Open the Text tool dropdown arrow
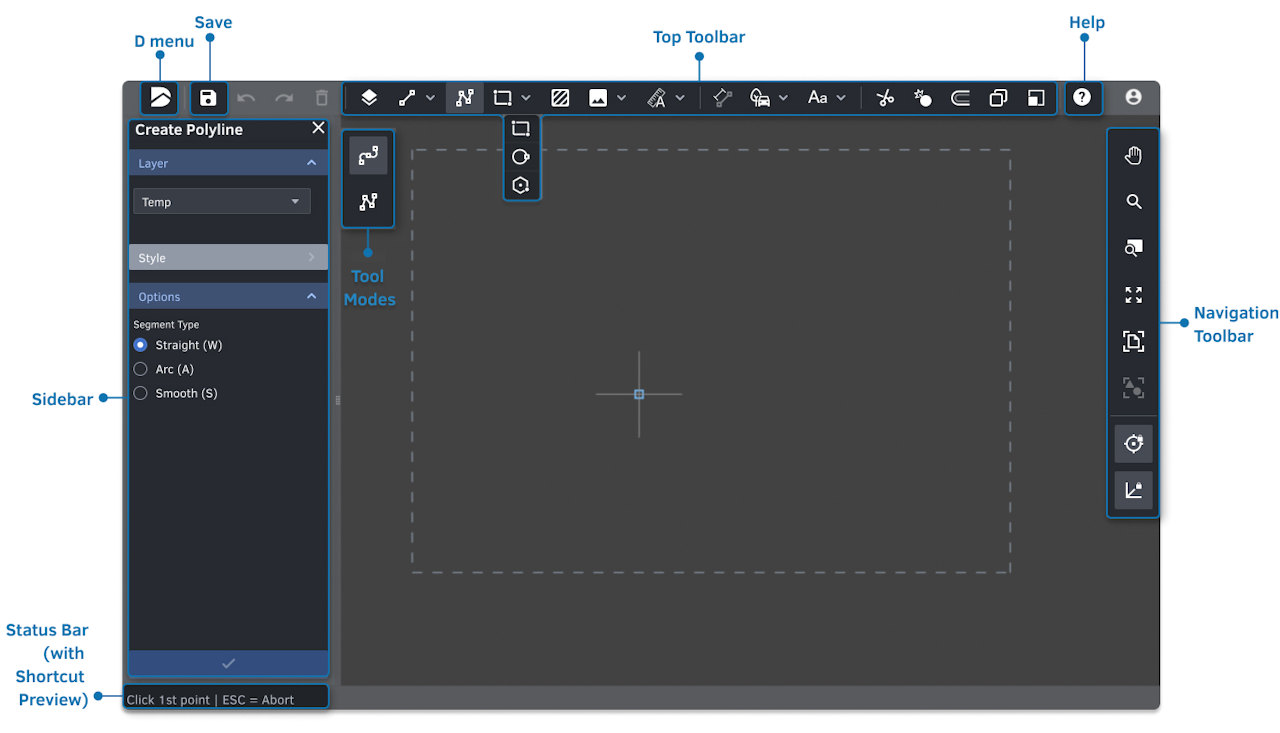 click(x=841, y=98)
